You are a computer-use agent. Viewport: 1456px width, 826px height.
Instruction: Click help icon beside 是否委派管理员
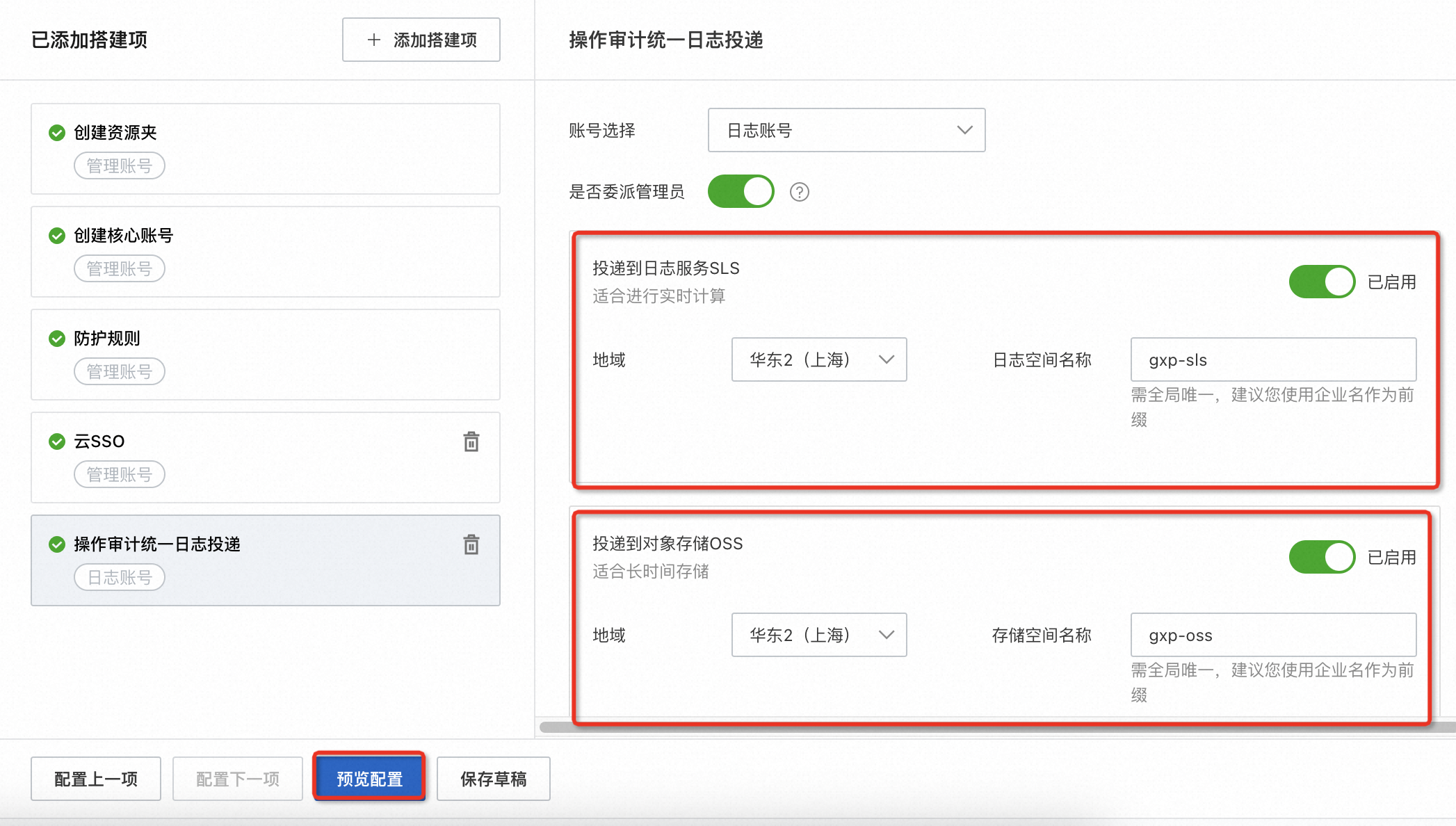799,192
